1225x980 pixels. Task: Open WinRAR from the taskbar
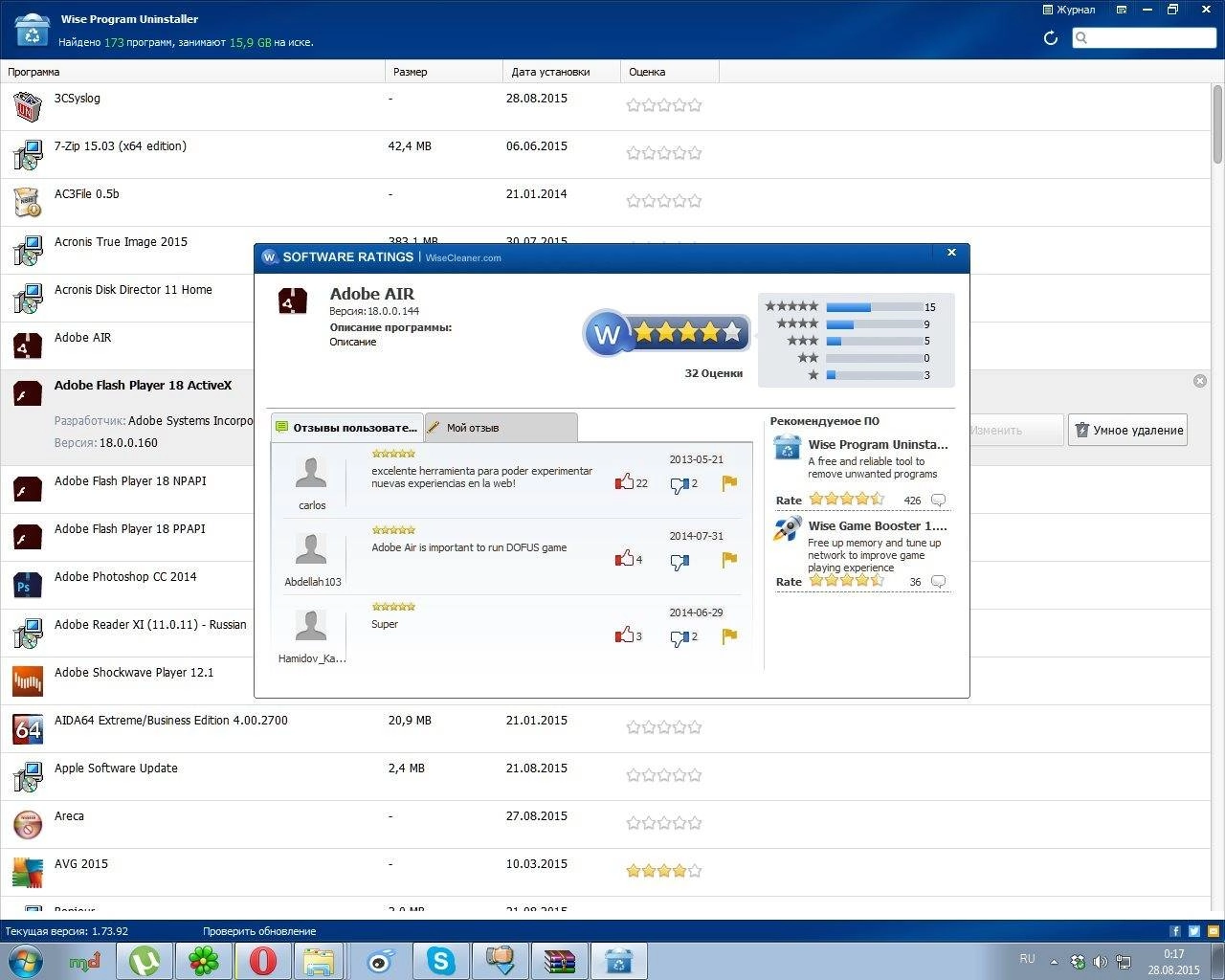560,961
